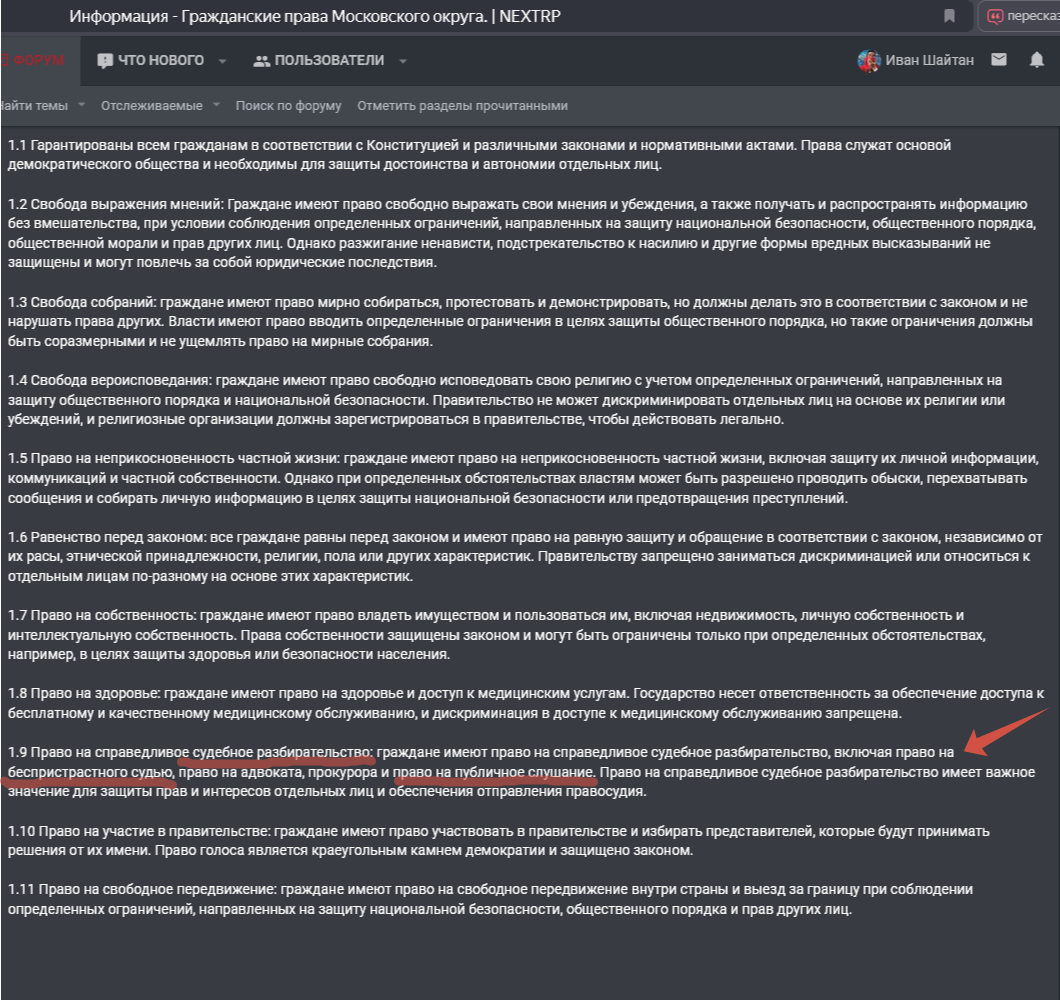Click the people icon beside ПОЛЬЗОВАТЕЛИ
The height and width of the screenshot is (1000, 1060).
point(262,61)
